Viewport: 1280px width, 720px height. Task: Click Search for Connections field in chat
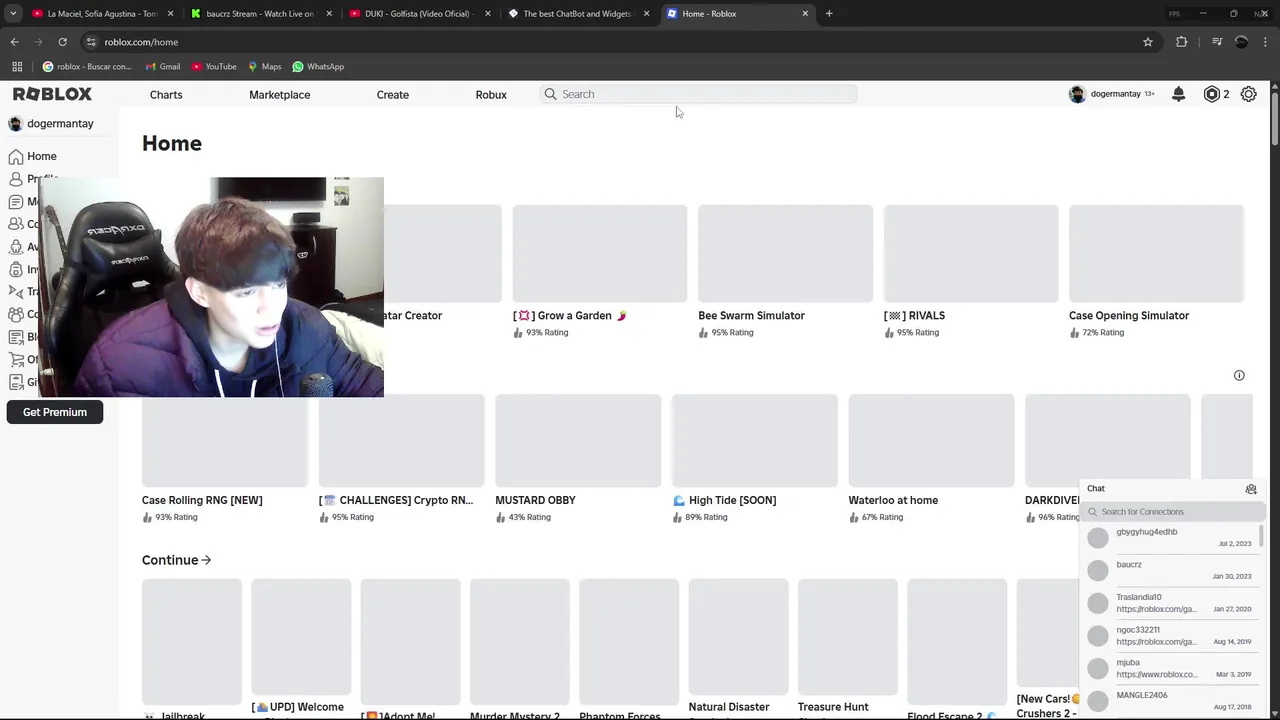[1173, 512]
